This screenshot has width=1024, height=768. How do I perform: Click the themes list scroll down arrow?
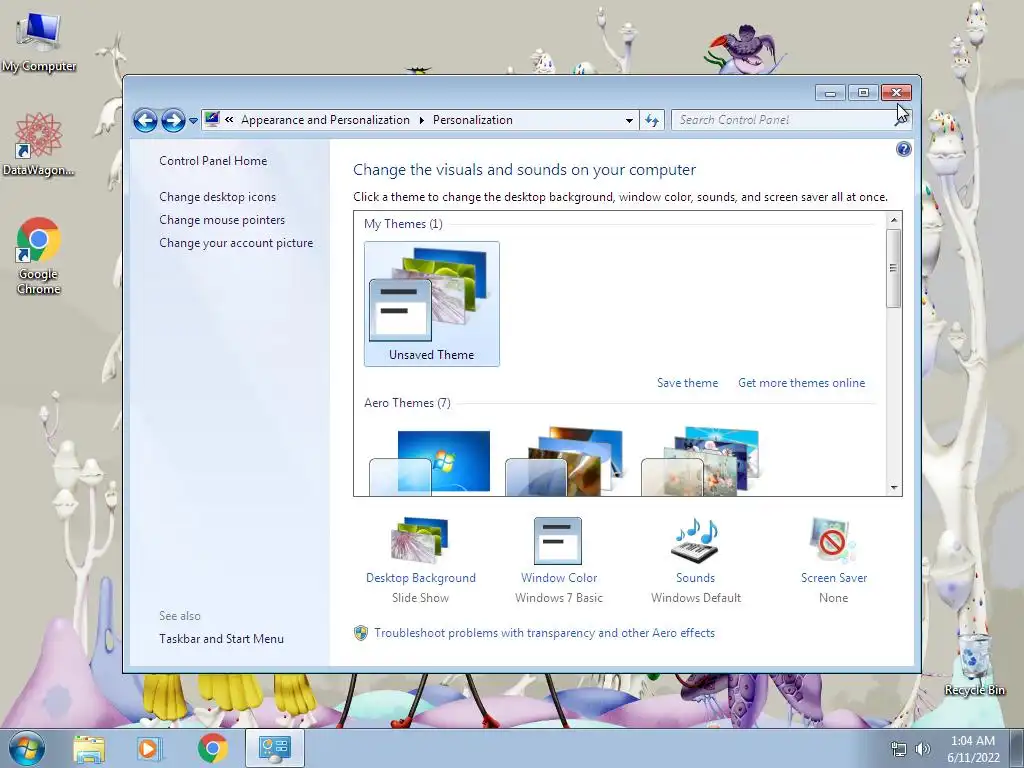pos(893,488)
